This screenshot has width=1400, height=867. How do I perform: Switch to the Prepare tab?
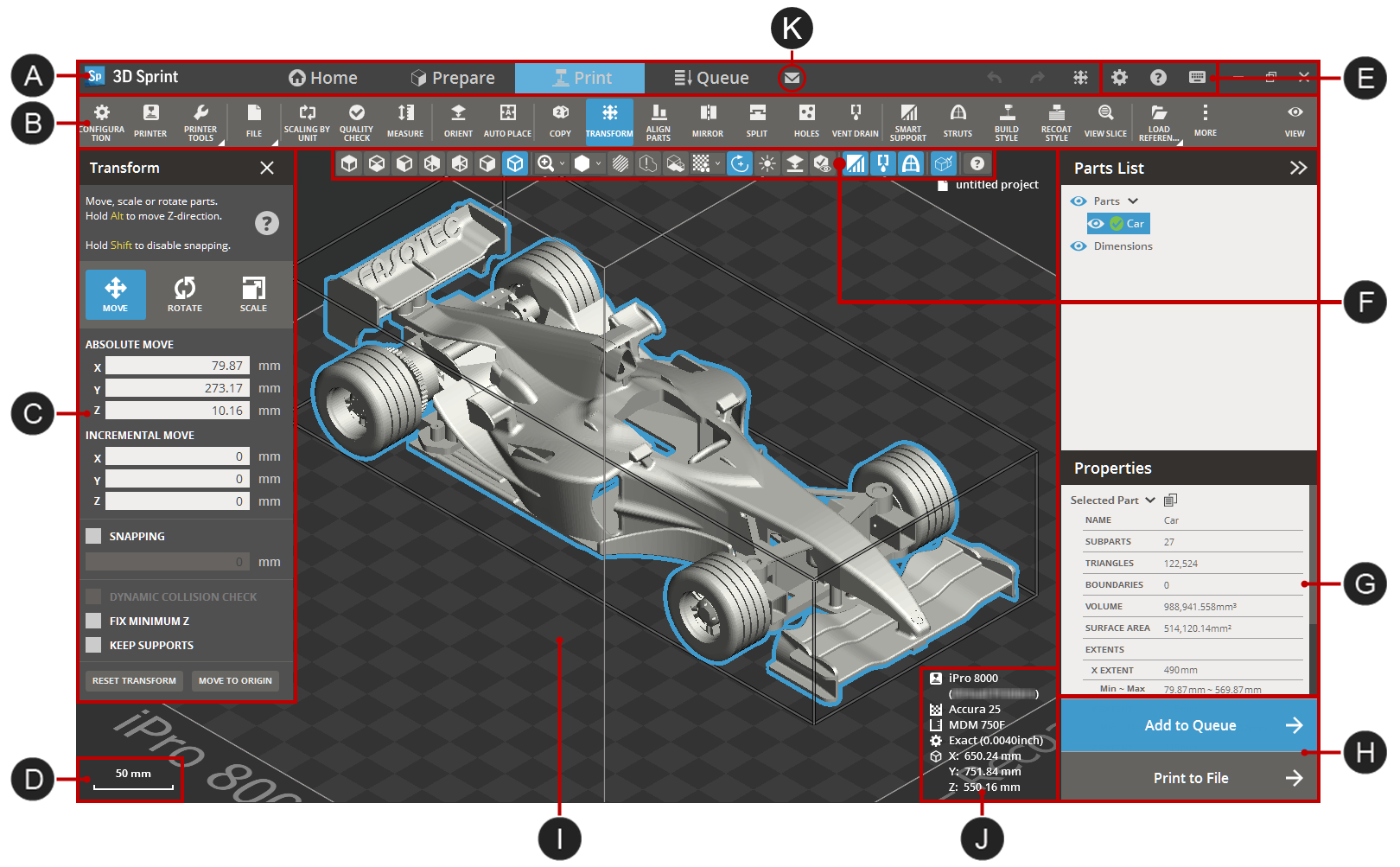(453, 78)
